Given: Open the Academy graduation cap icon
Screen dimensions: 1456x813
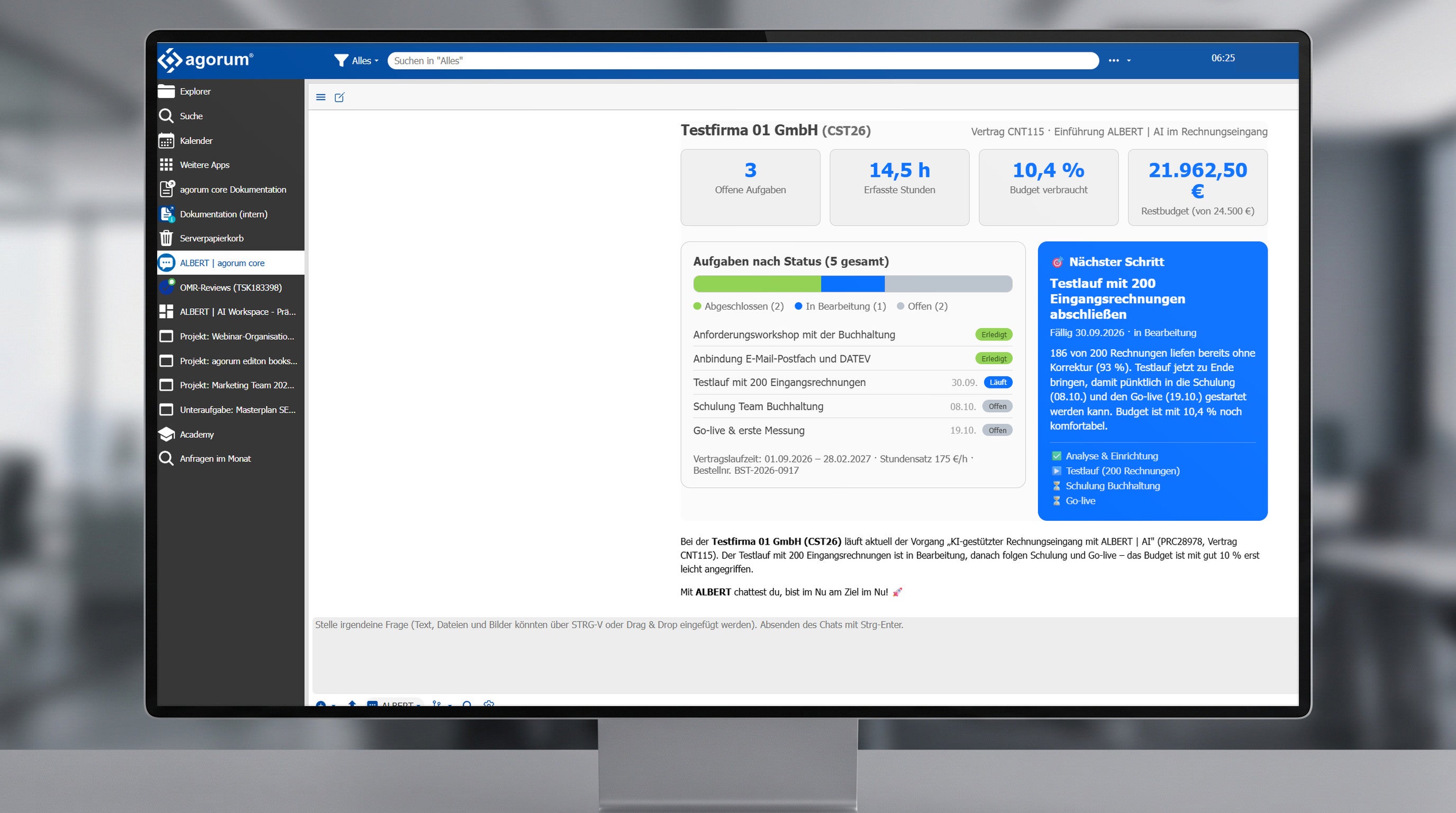Looking at the screenshot, I should tap(166, 434).
